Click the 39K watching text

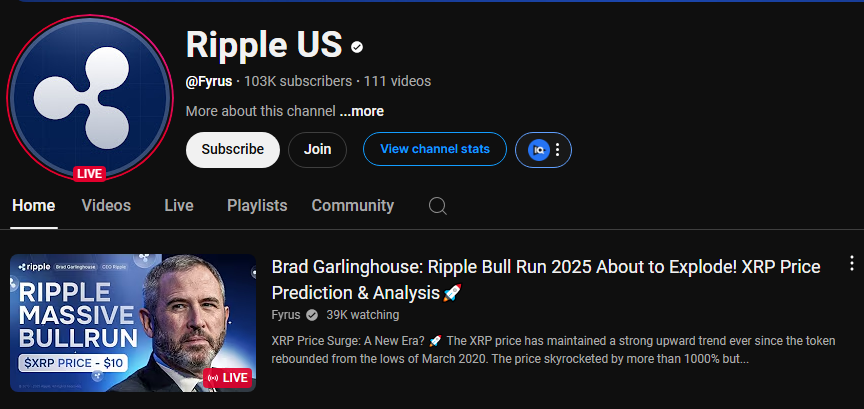pos(363,315)
